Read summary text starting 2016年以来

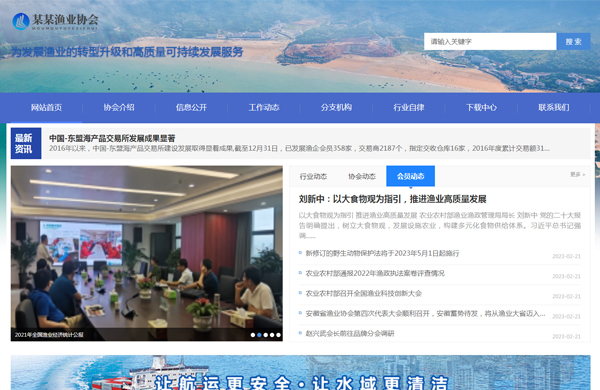pyautogui.click(x=299, y=148)
